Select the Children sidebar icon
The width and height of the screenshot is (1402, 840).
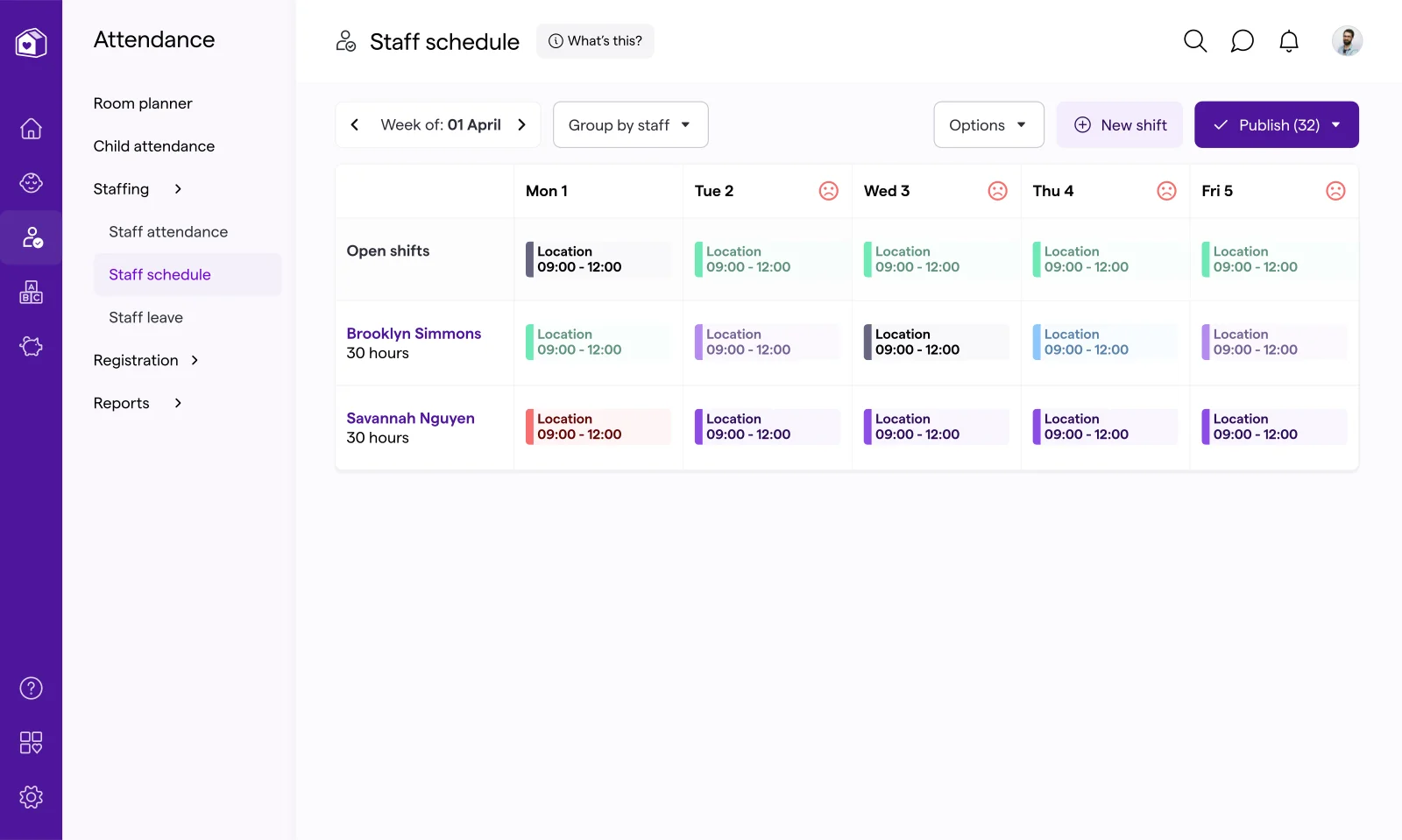pos(31,183)
